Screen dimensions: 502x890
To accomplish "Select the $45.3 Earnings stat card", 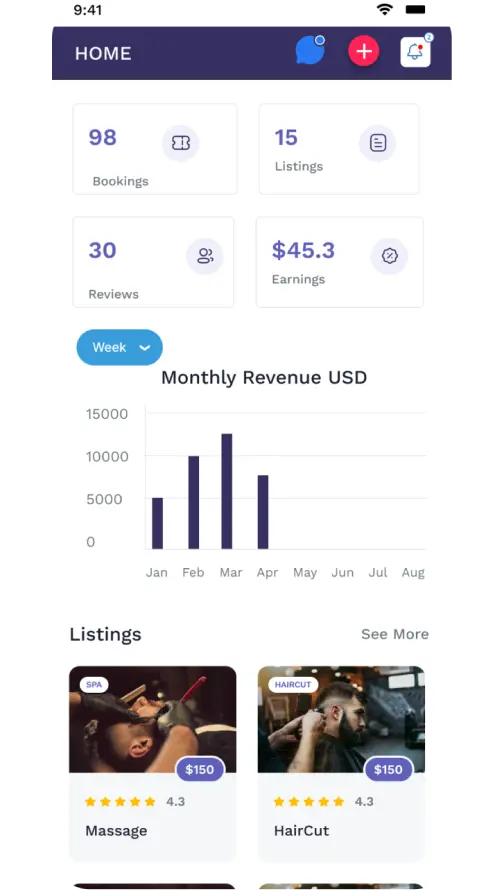I will click(340, 262).
